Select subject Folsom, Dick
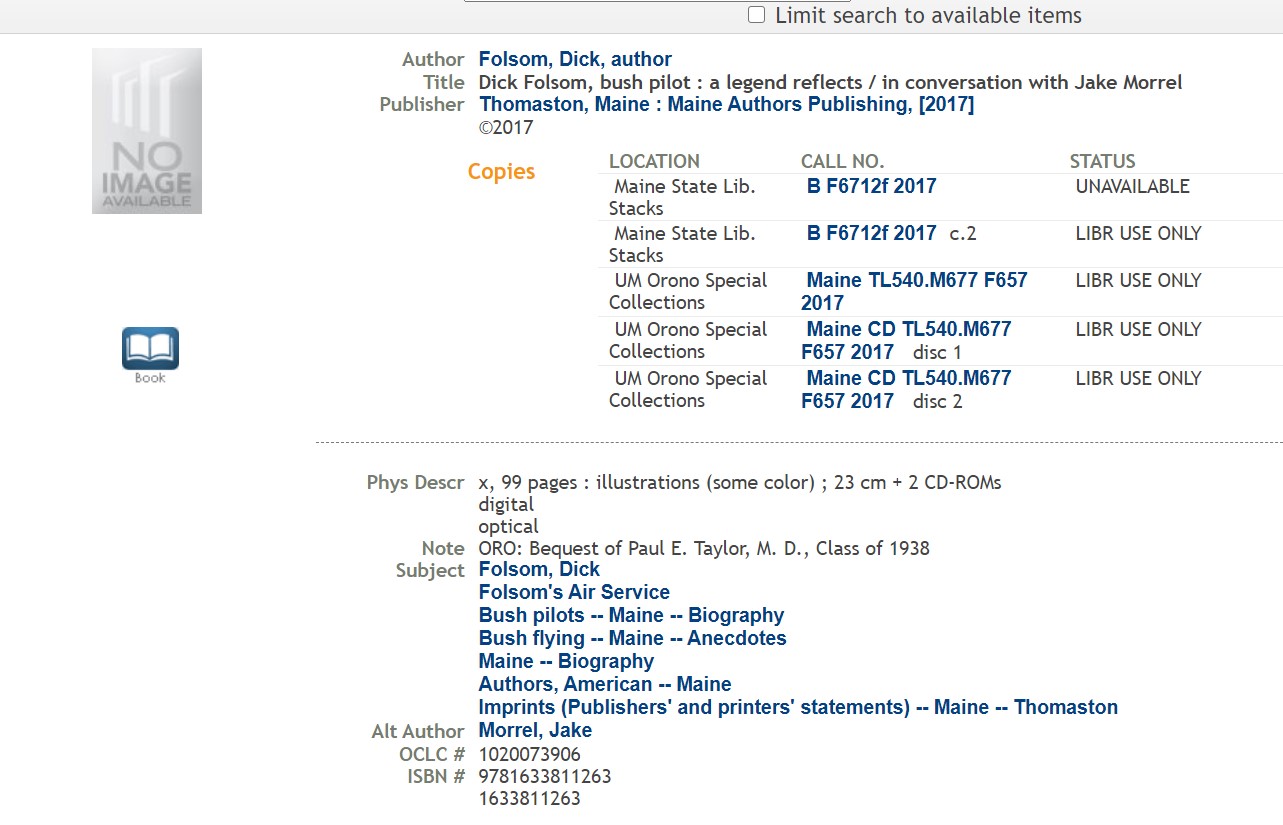Screen dimensions: 1283x825 click(x=539, y=569)
